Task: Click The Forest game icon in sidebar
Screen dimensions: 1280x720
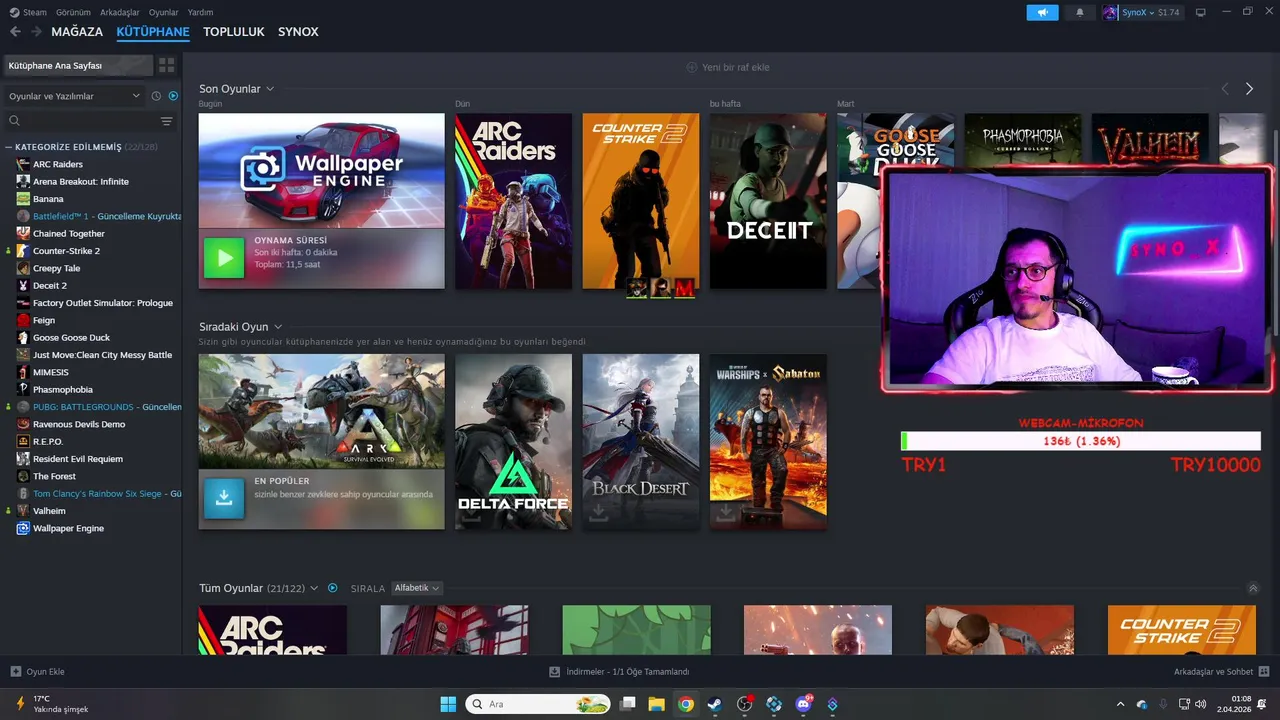Action: [x=23, y=476]
